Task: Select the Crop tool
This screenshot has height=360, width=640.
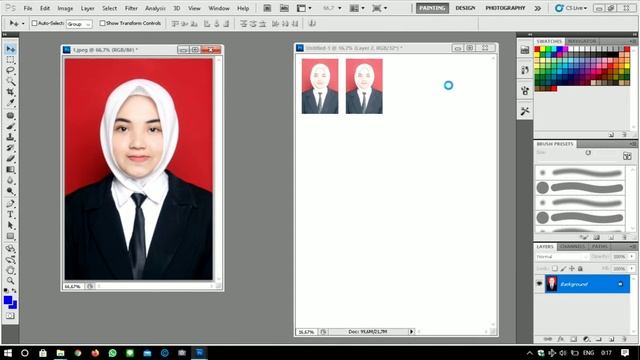Action: tap(10, 92)
